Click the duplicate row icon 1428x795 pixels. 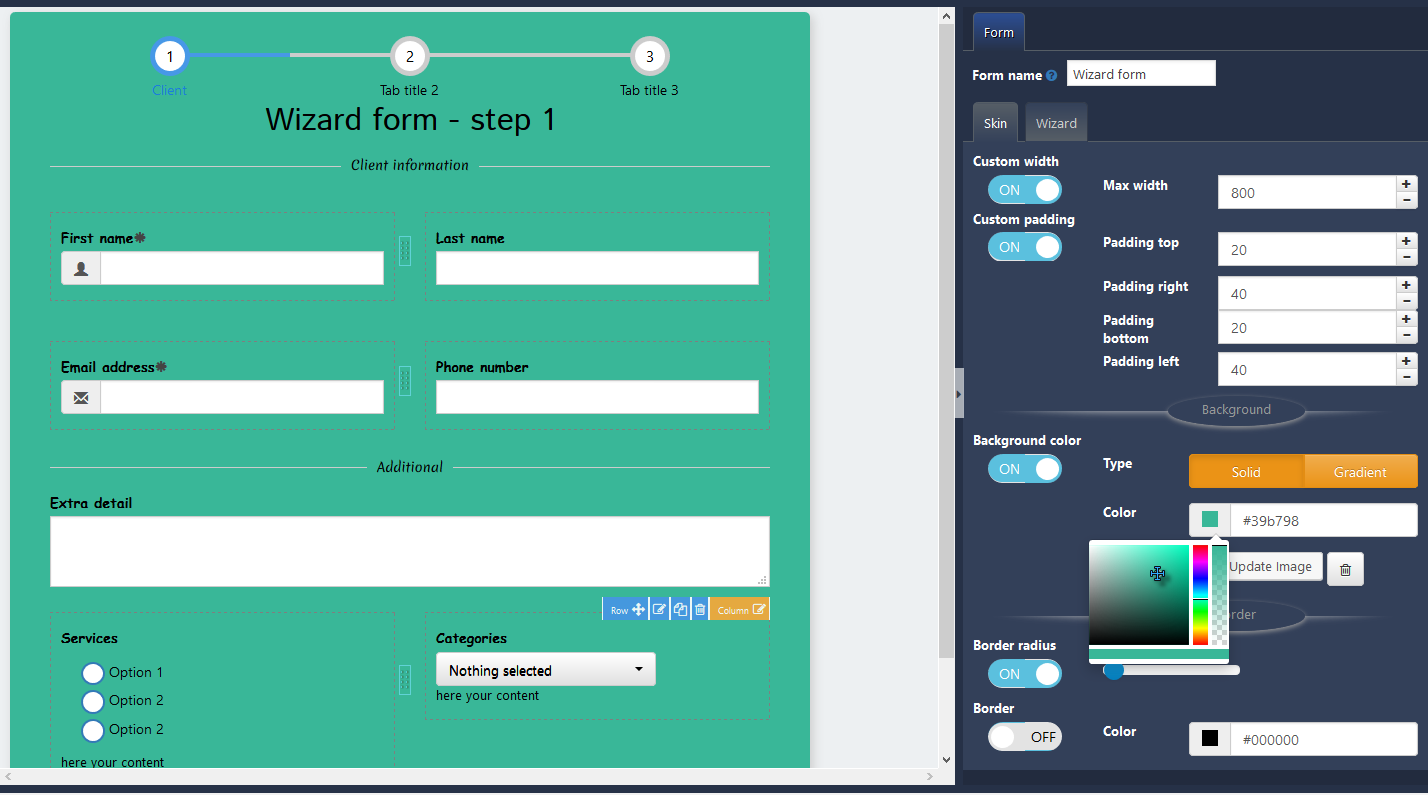coord(680,609)
